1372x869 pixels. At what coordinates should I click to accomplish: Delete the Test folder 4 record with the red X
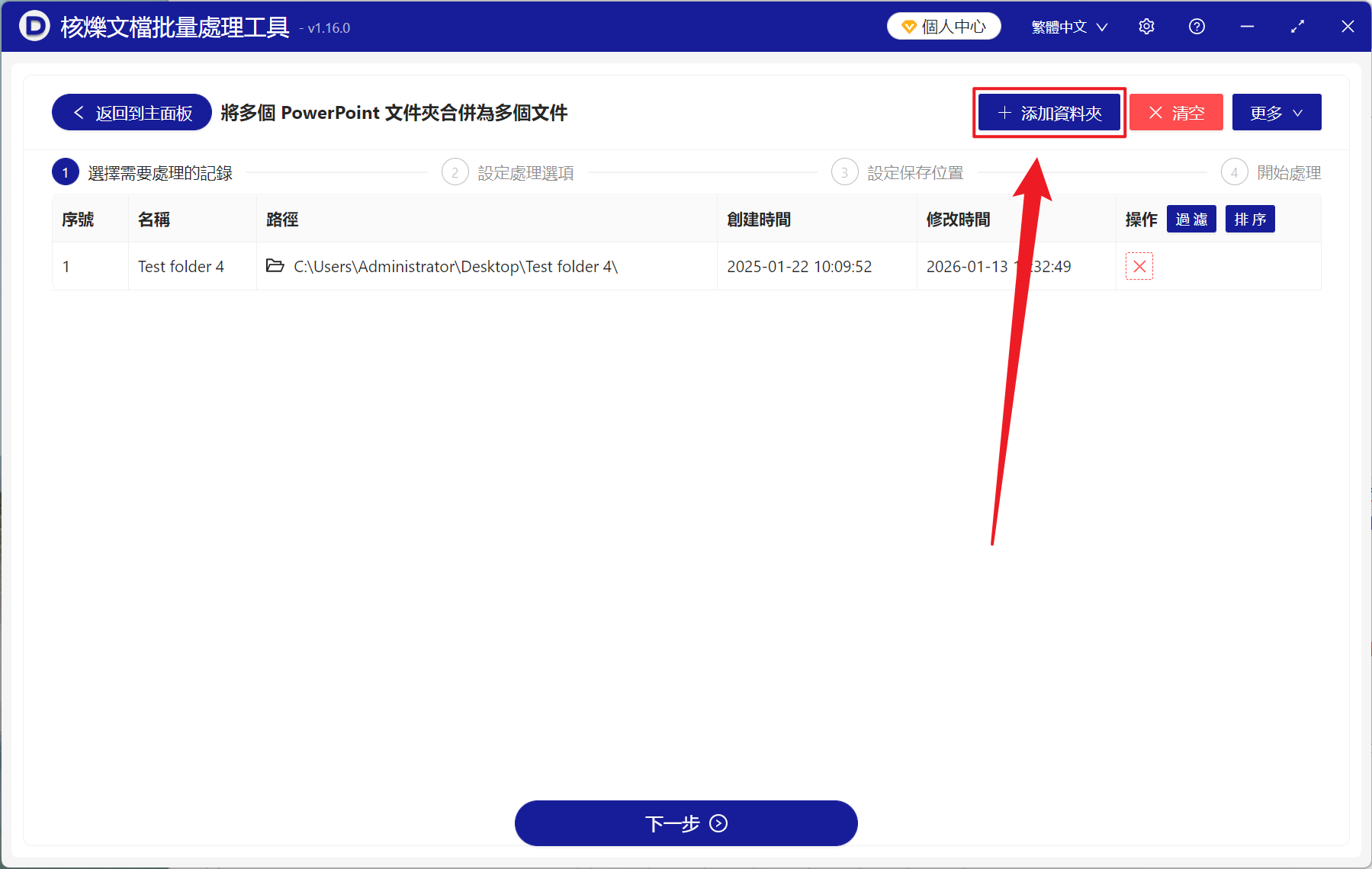(x=1139, y=266)
